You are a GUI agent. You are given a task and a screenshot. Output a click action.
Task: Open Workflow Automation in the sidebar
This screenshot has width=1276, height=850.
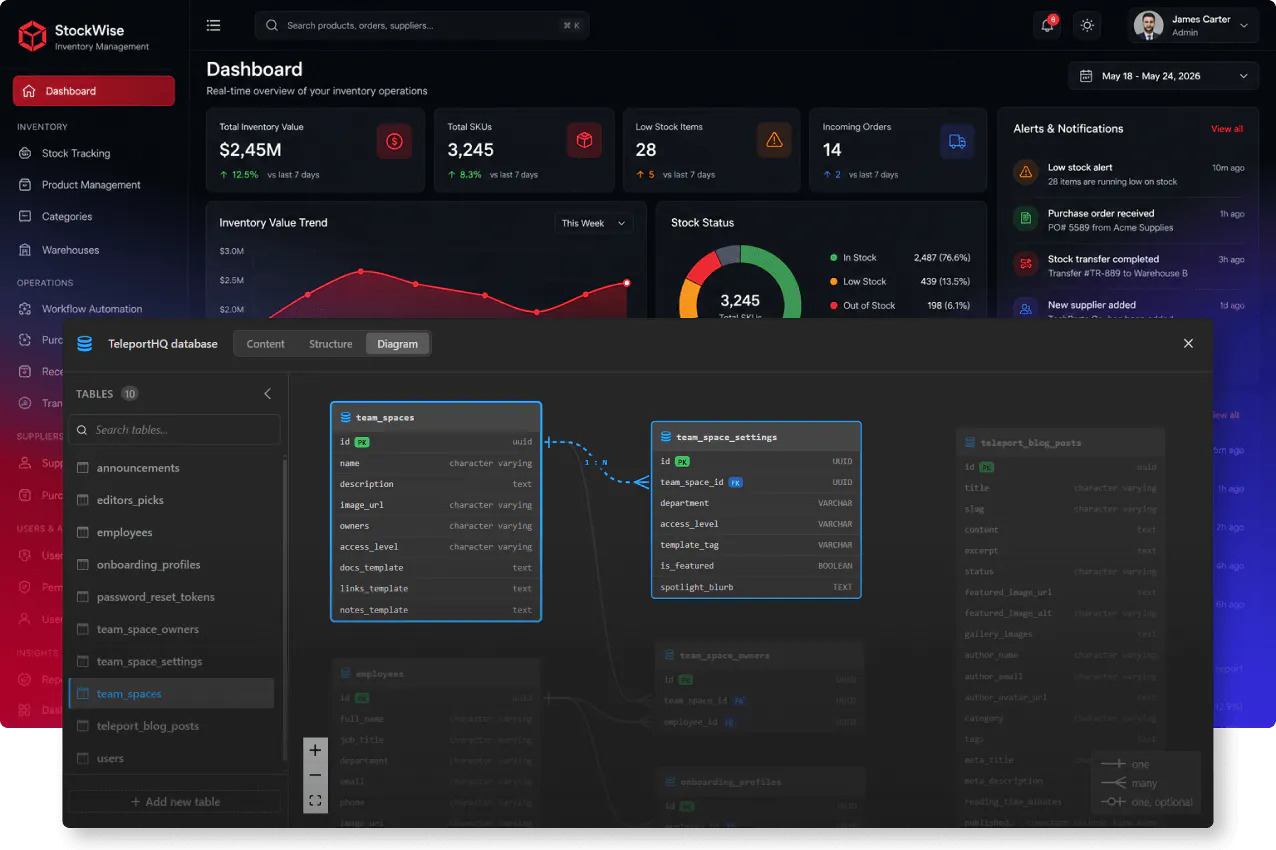point(94,309)
